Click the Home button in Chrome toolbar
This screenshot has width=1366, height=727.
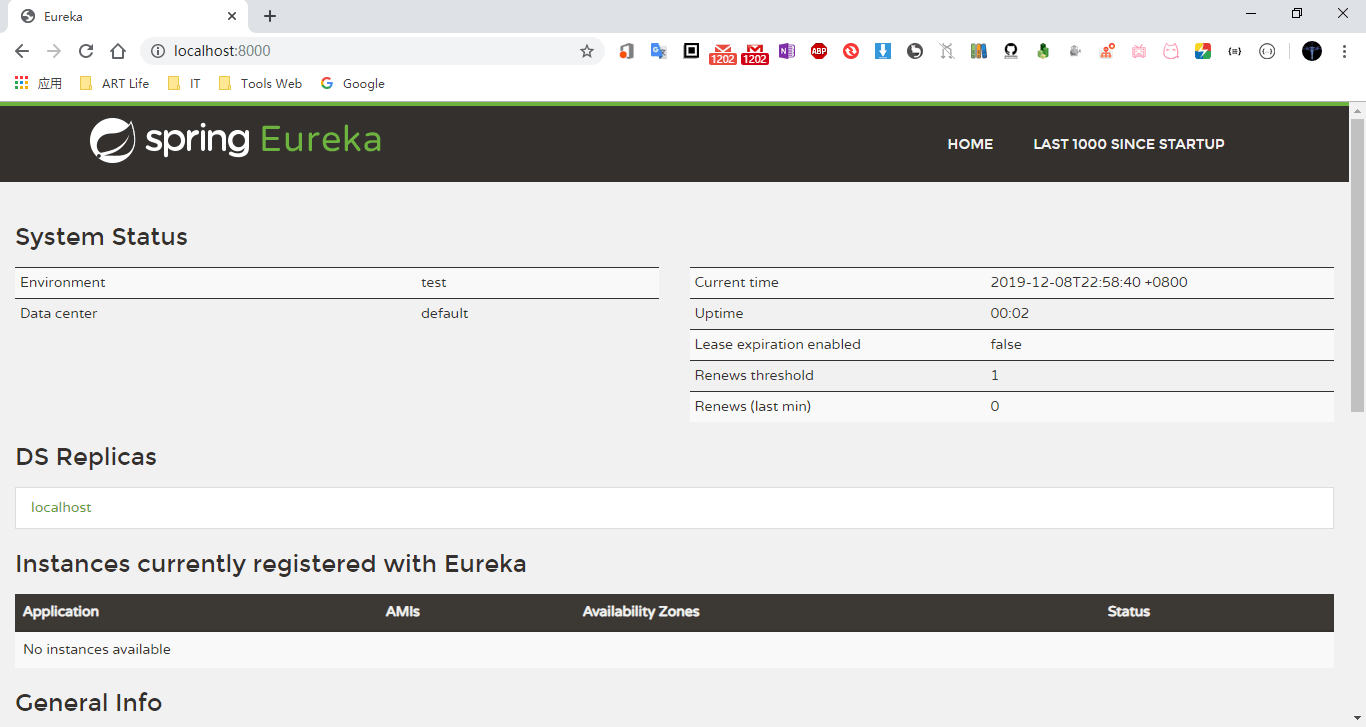(118, 51)
